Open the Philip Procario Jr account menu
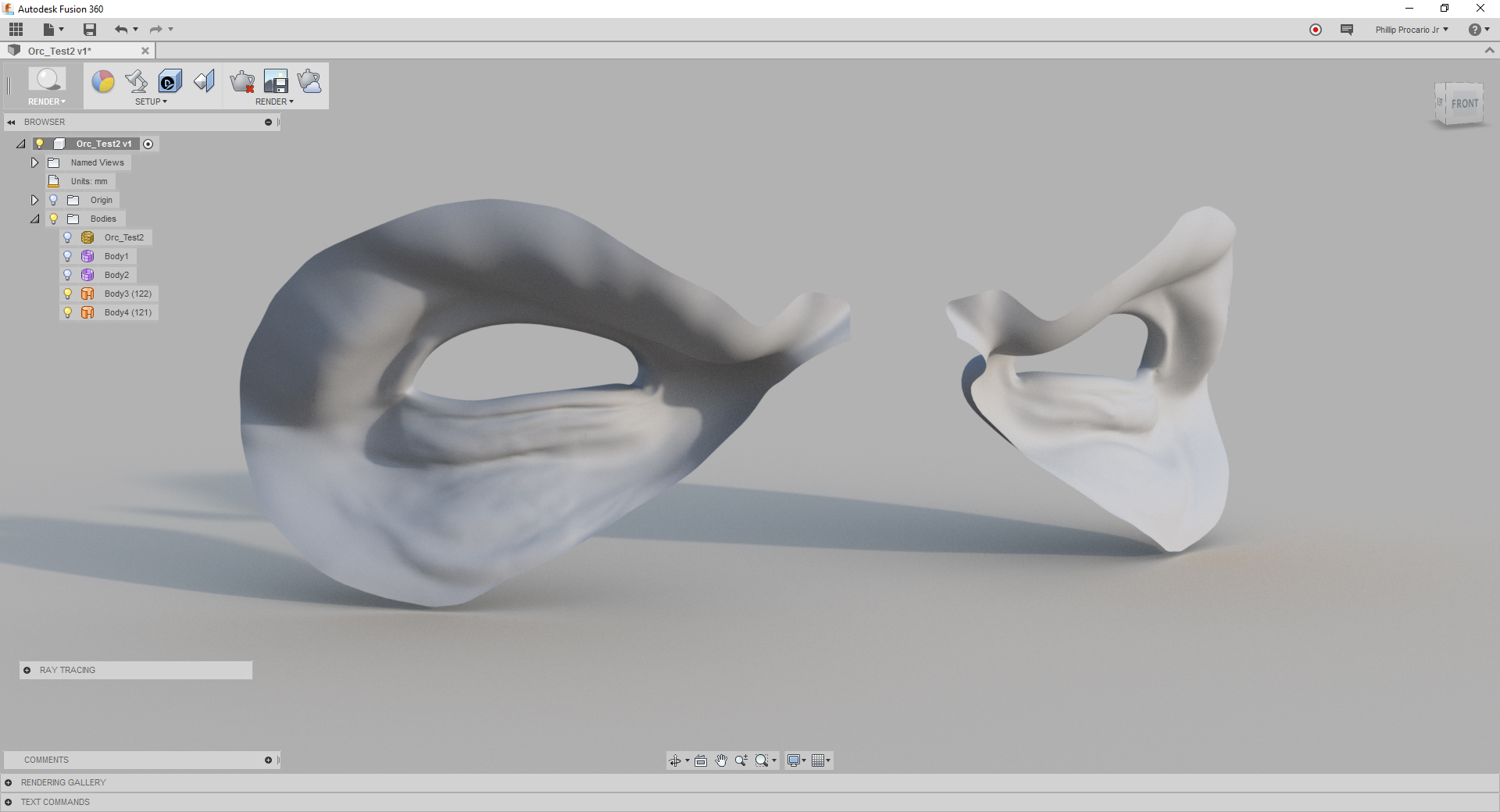This screenshot has height=812, width=1500. (x=1412, y=30)
